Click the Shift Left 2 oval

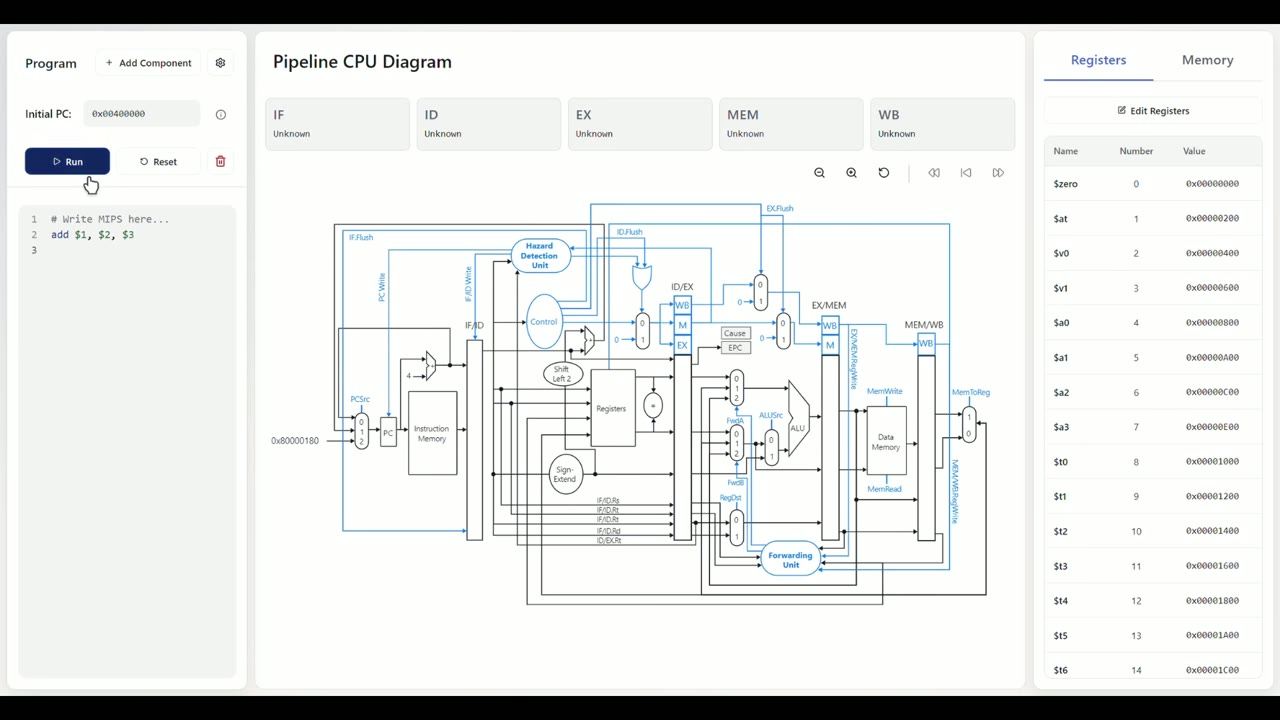tap(562, 374)
